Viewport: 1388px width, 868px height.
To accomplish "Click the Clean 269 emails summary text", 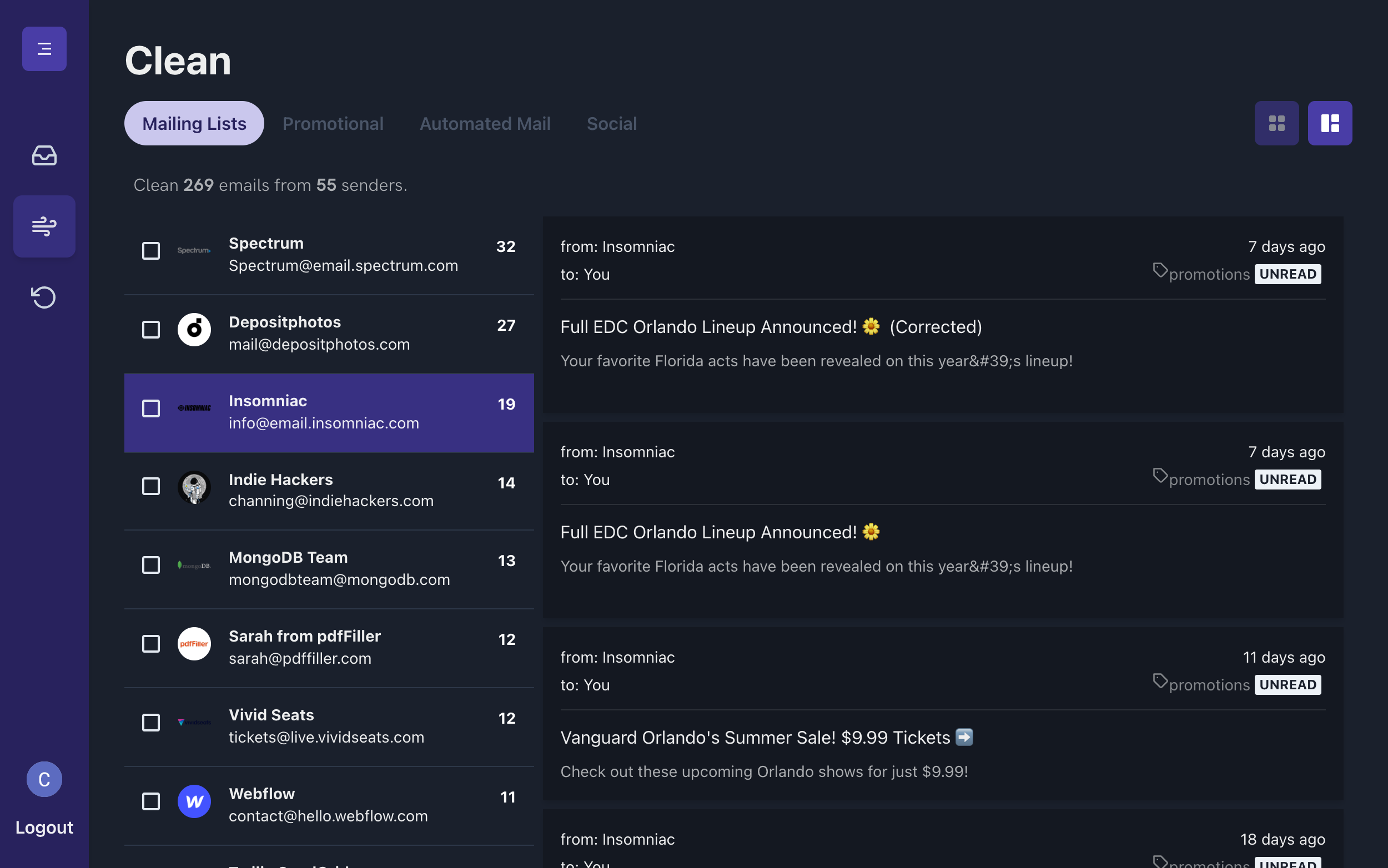I will tap(270, 185).
